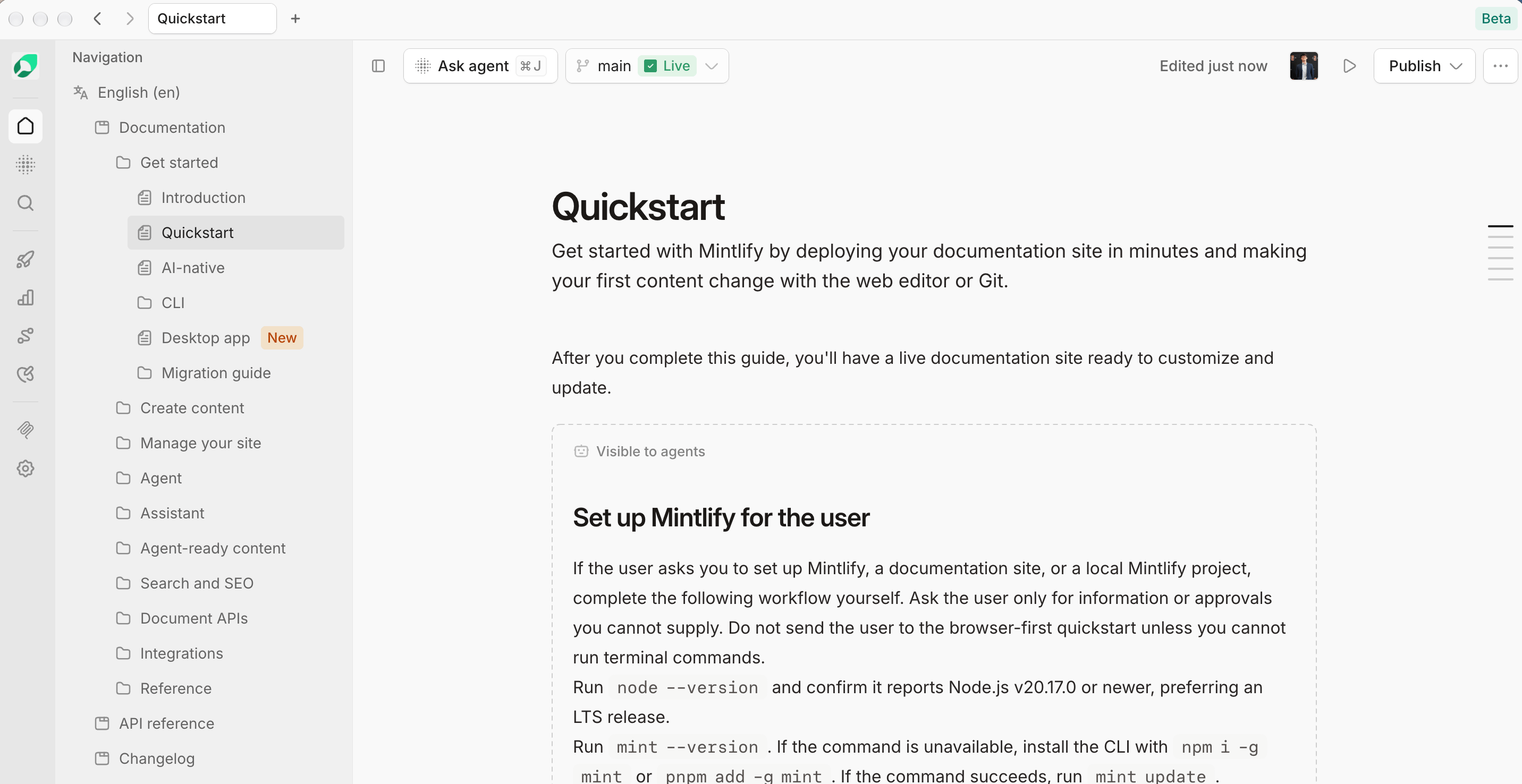Expand the Assistant folder

click(172, 513)
